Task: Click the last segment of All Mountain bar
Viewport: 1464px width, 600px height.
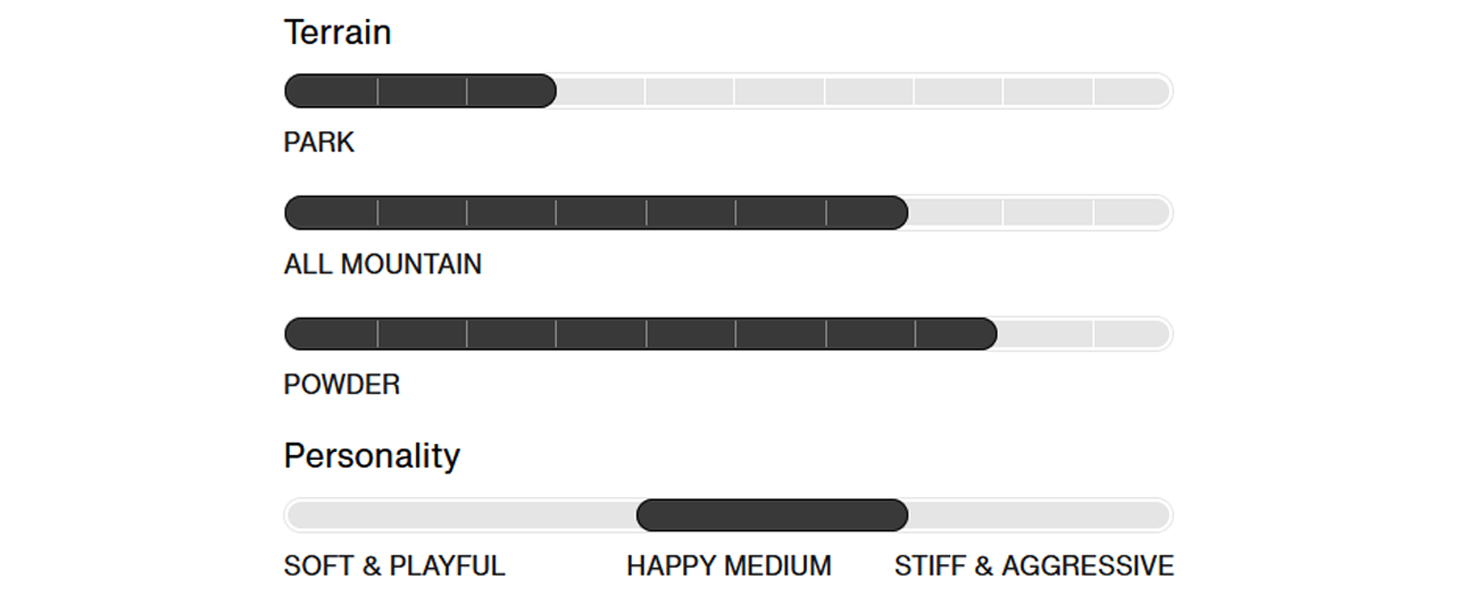Action: click(1131, 213)
